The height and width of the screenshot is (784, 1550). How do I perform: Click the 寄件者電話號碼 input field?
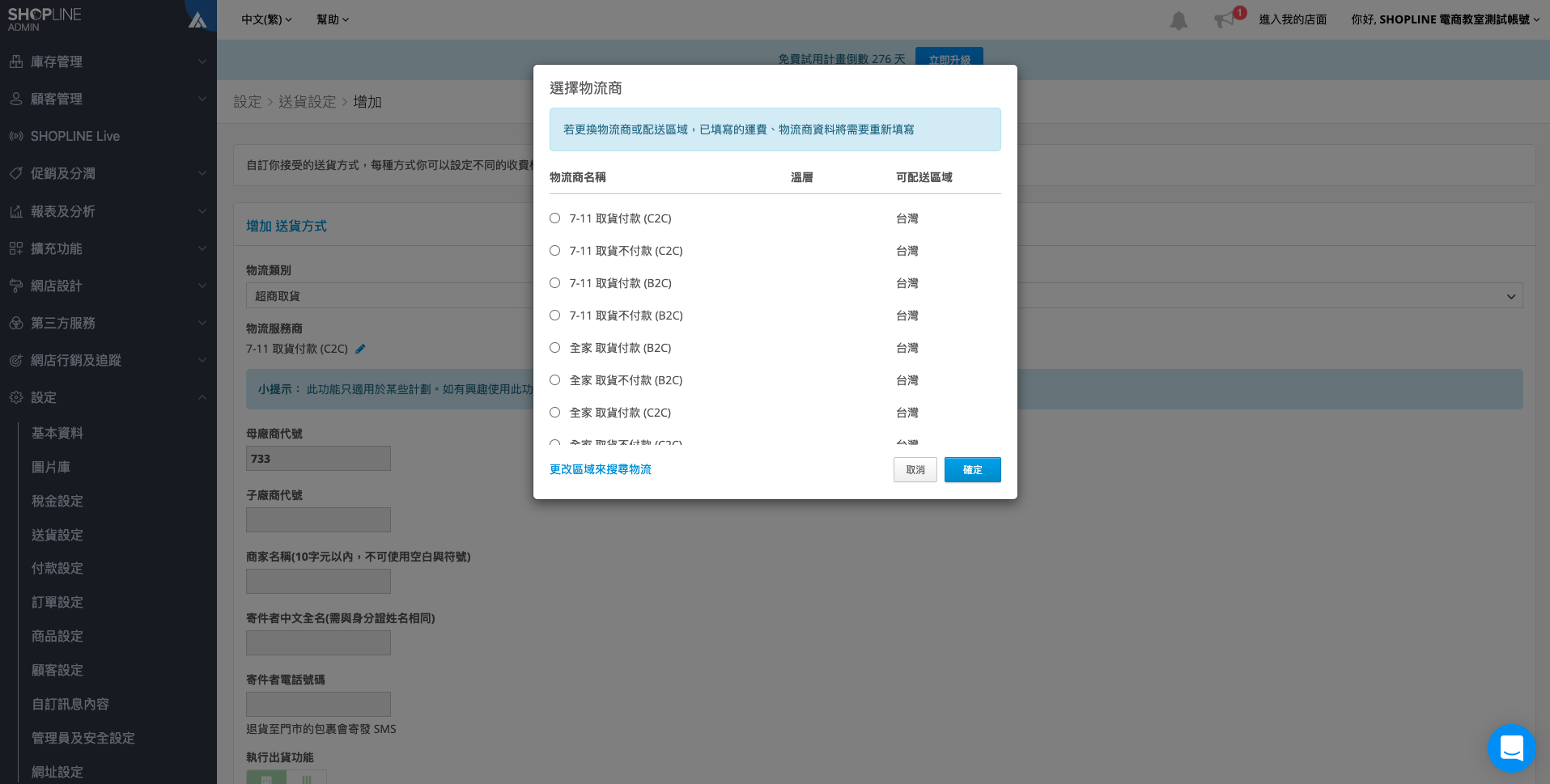pos(318,705)
